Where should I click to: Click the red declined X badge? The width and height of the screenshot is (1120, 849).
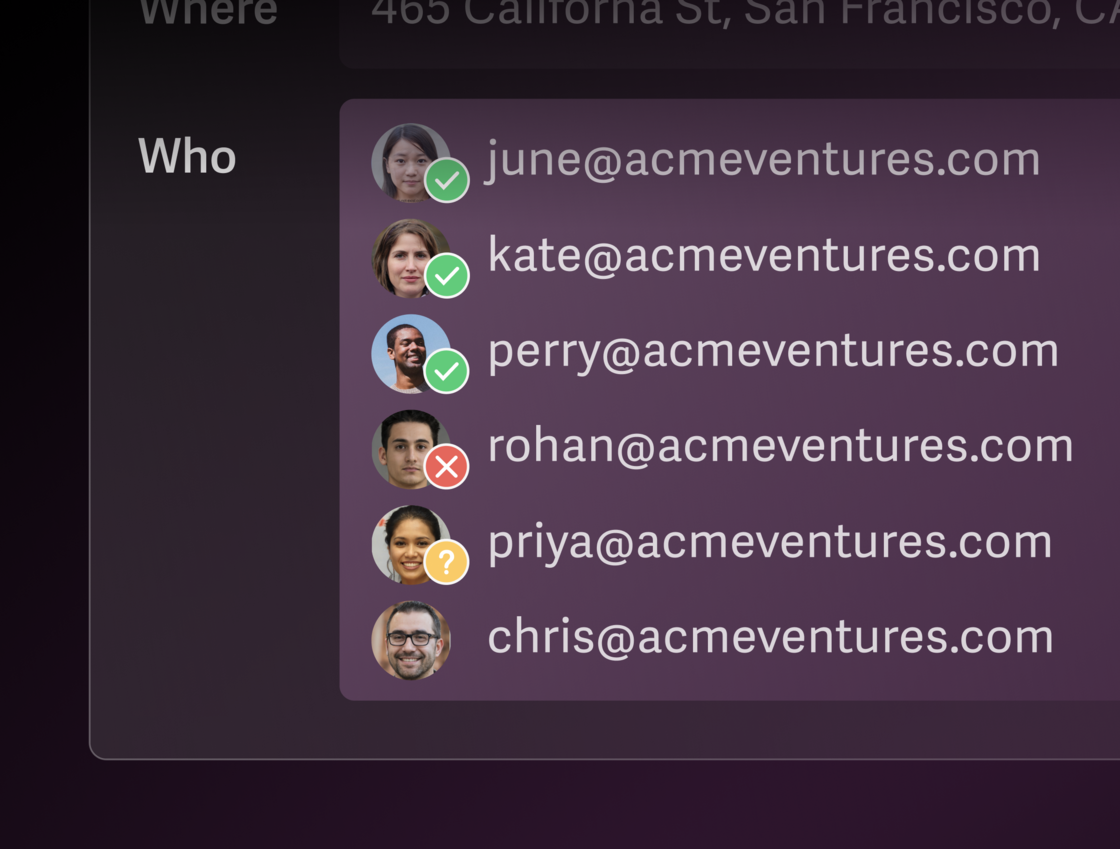click(447, 466)
